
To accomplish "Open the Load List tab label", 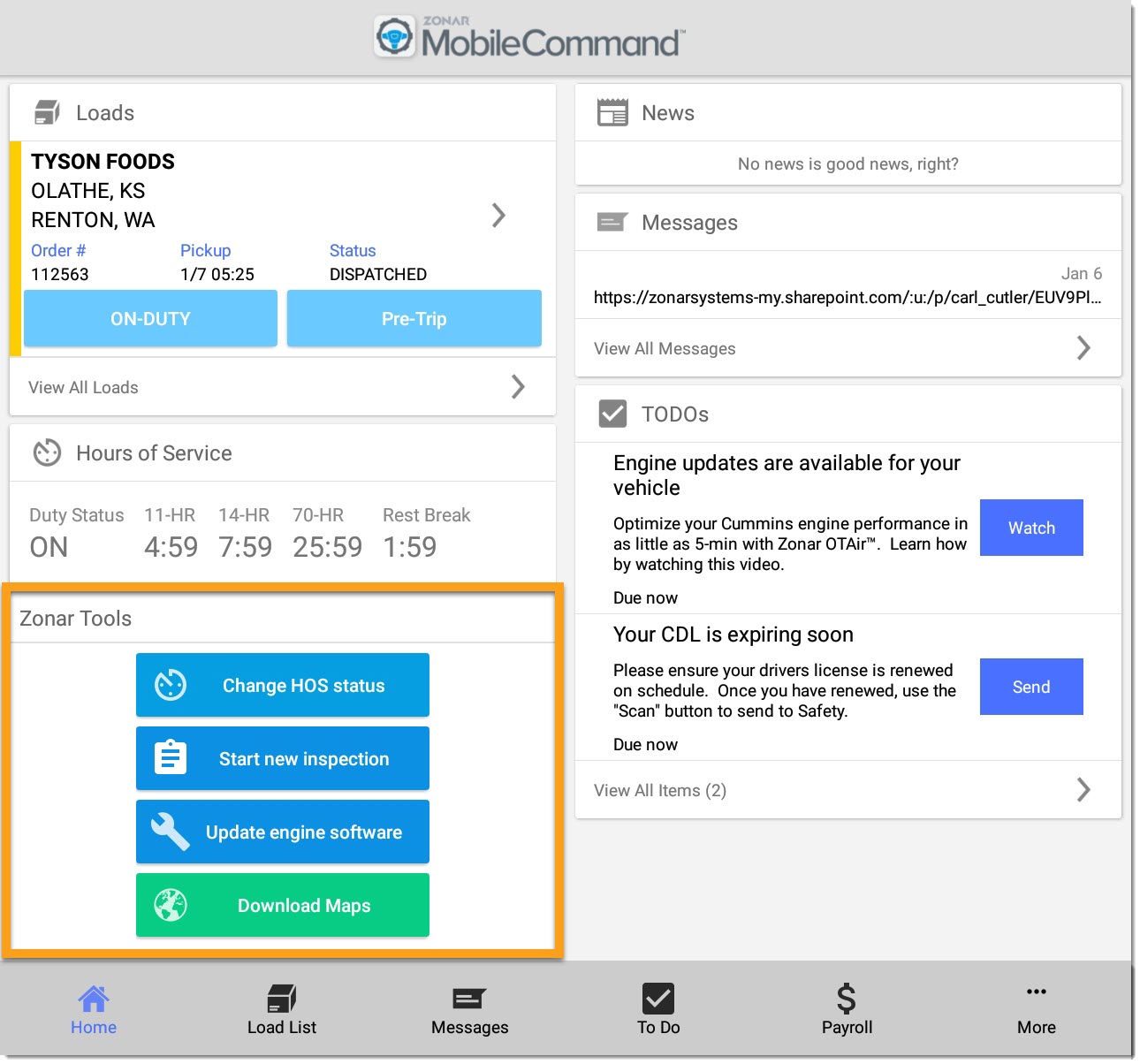I will [x=282, y=1028].
